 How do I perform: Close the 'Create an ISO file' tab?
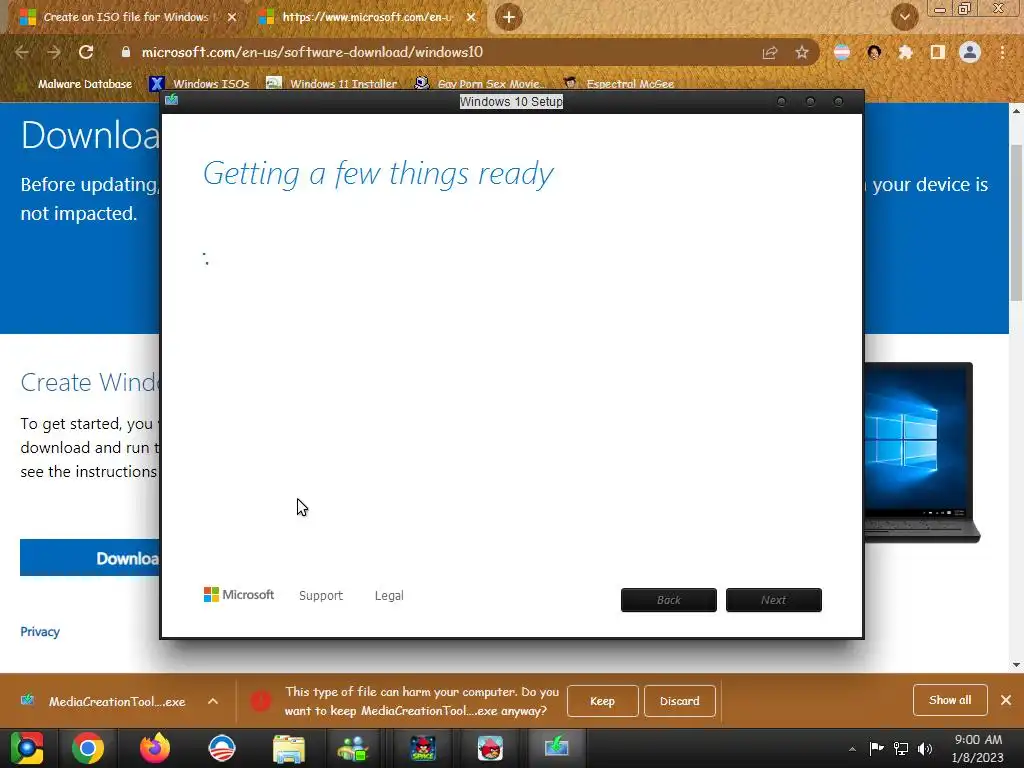point(232,17)
